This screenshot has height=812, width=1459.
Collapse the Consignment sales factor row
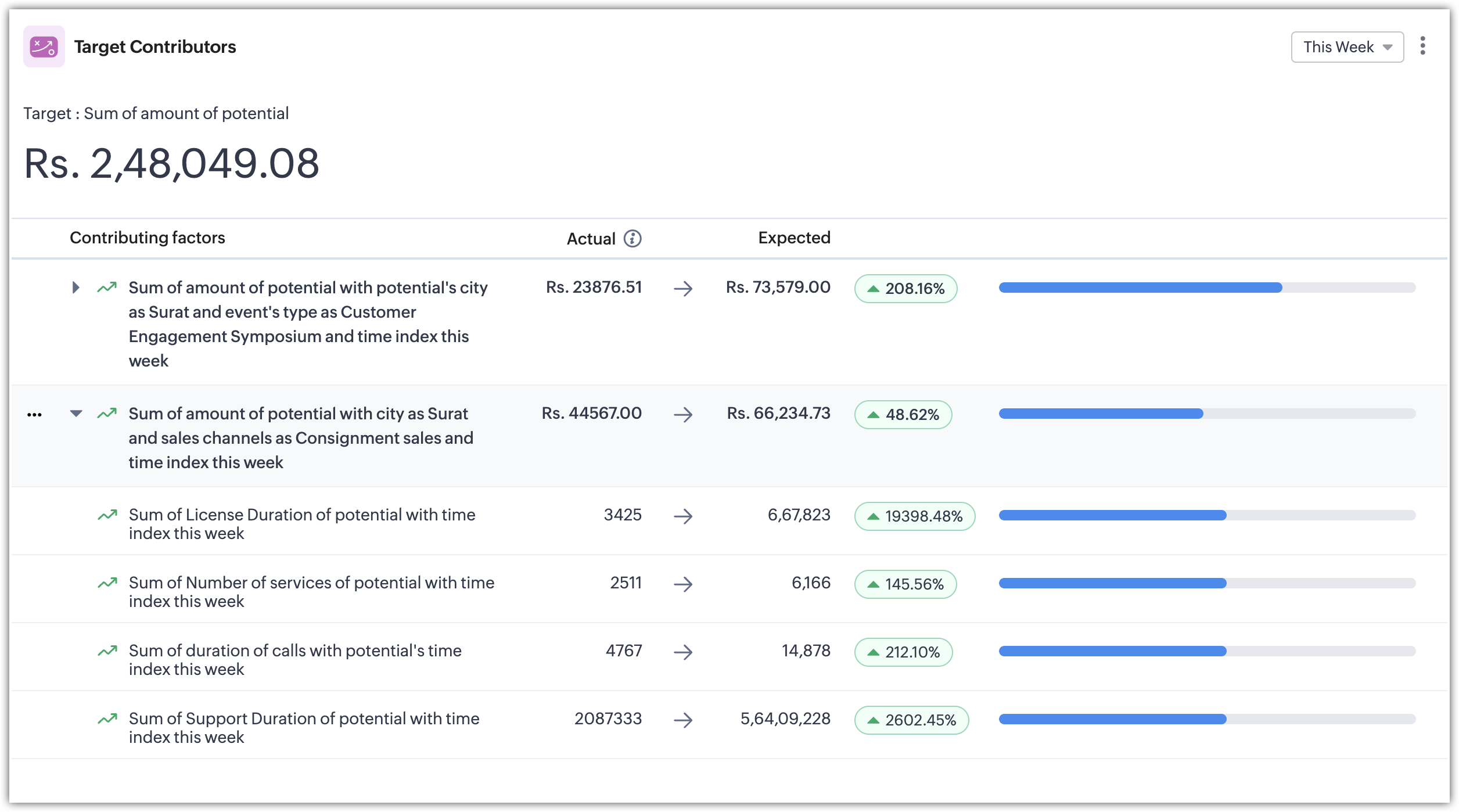coord(76,414)
